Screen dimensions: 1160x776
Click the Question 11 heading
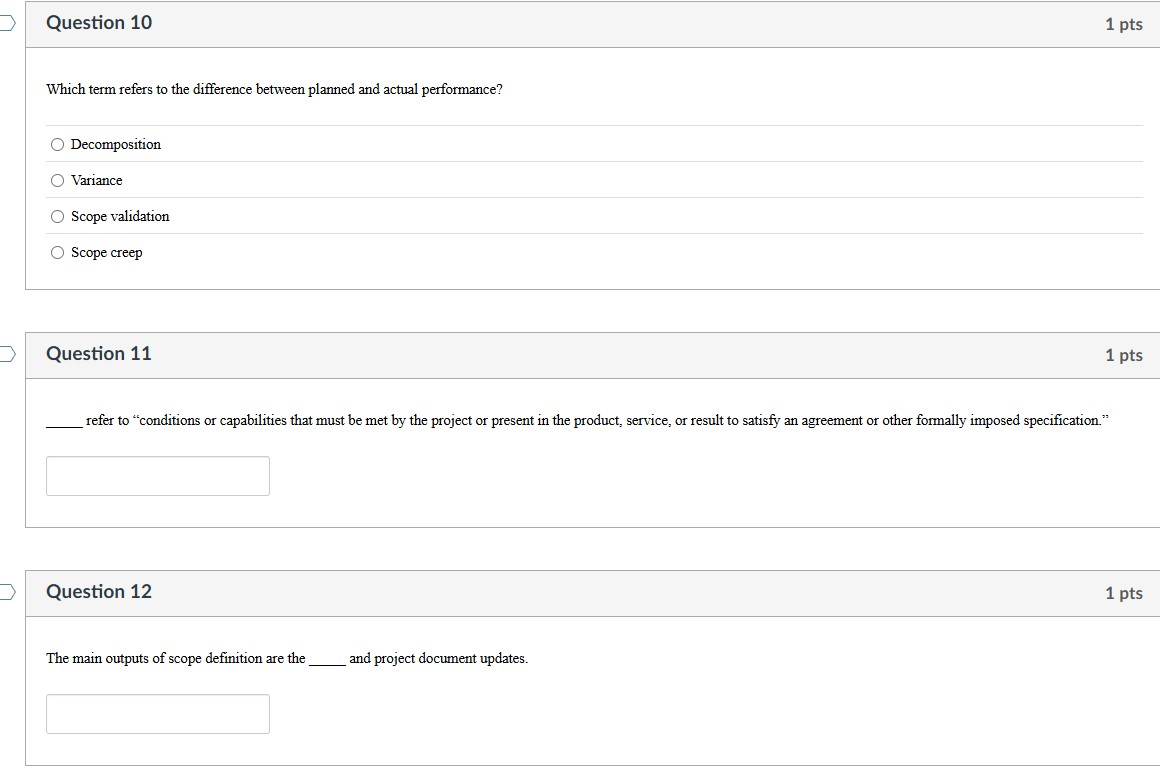tap(98, 354)
